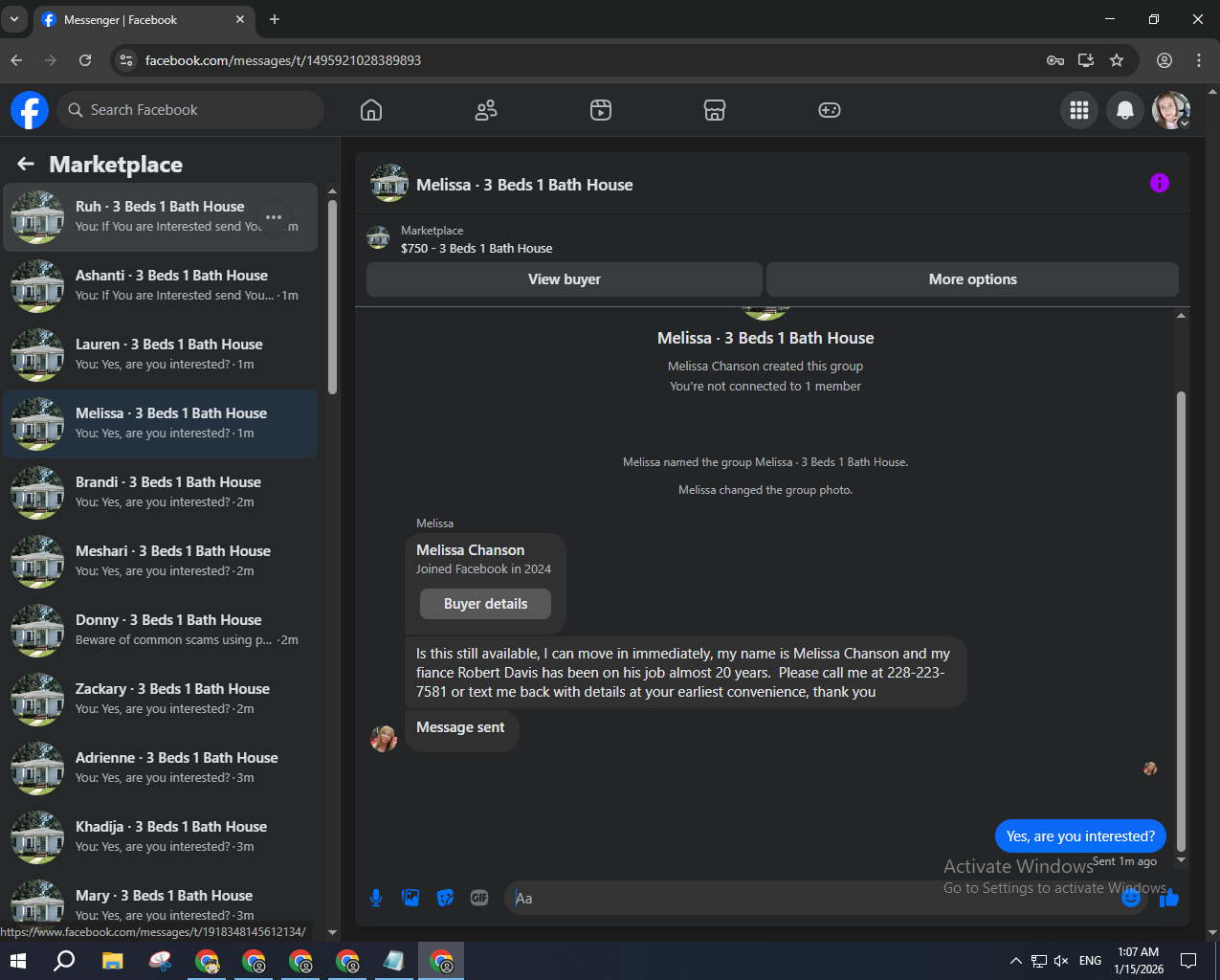This screenshot has width=1220, height=980.
Task: Click Melissa's message about moving in immediately
Action: (685, 673)
